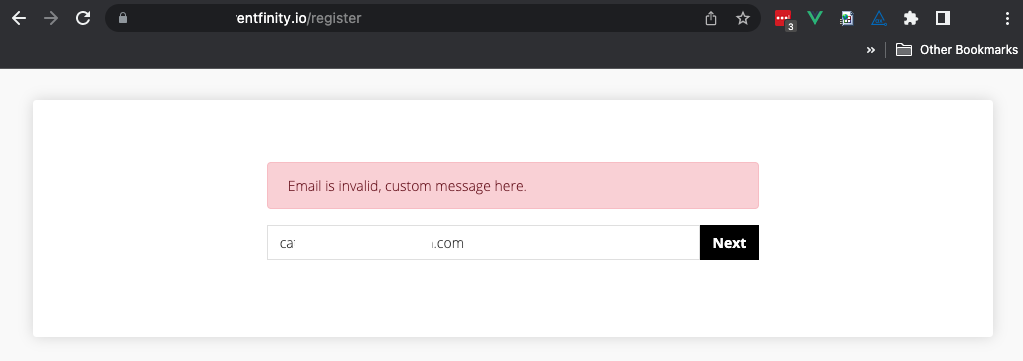Image resolution: width=1023 pixels, height=361 pixels.
Task: Go back to the previous page
Action: coord(19,18)
